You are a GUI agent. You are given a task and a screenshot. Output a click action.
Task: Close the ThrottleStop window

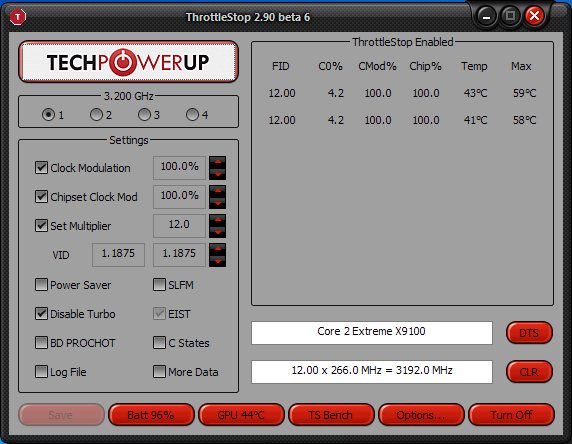(534, 16)
